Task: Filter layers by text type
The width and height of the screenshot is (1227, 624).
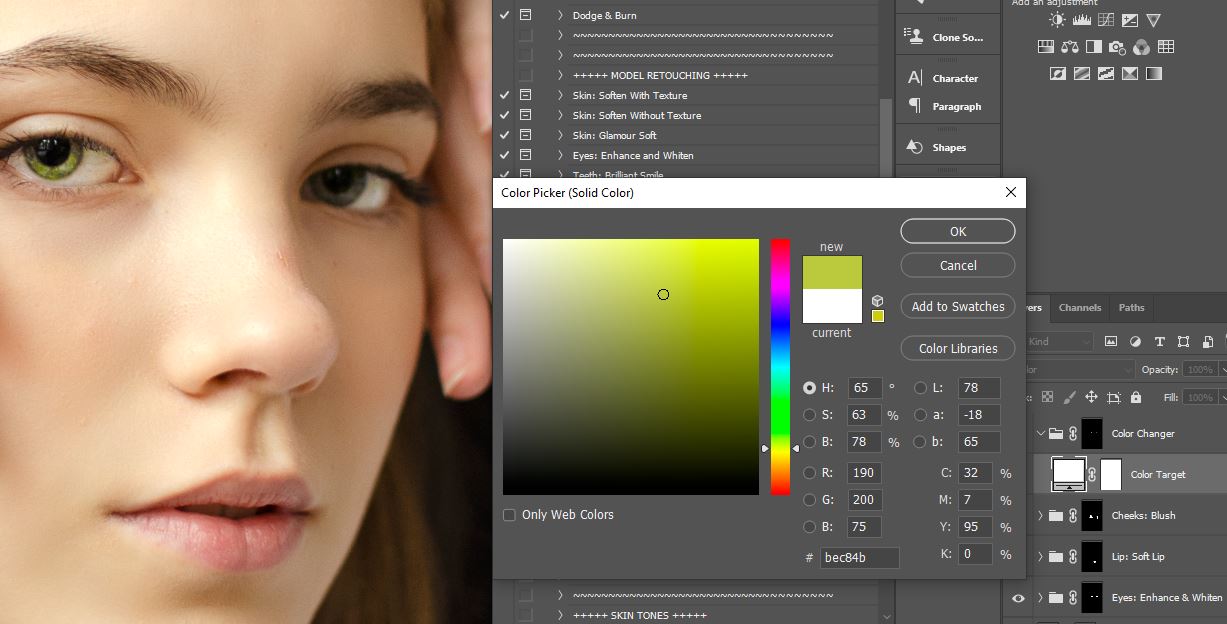Action: click(x=1159, y=342)
